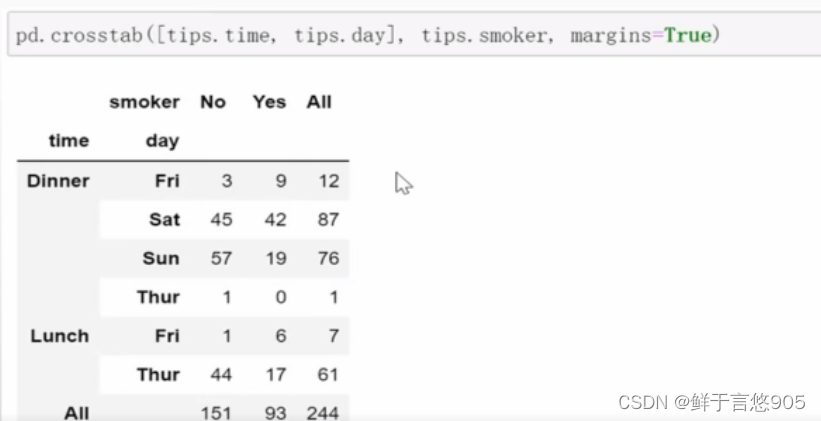The image size is (821, 421).
Task: Click the Lunch row label
Action: click(60, 336)
